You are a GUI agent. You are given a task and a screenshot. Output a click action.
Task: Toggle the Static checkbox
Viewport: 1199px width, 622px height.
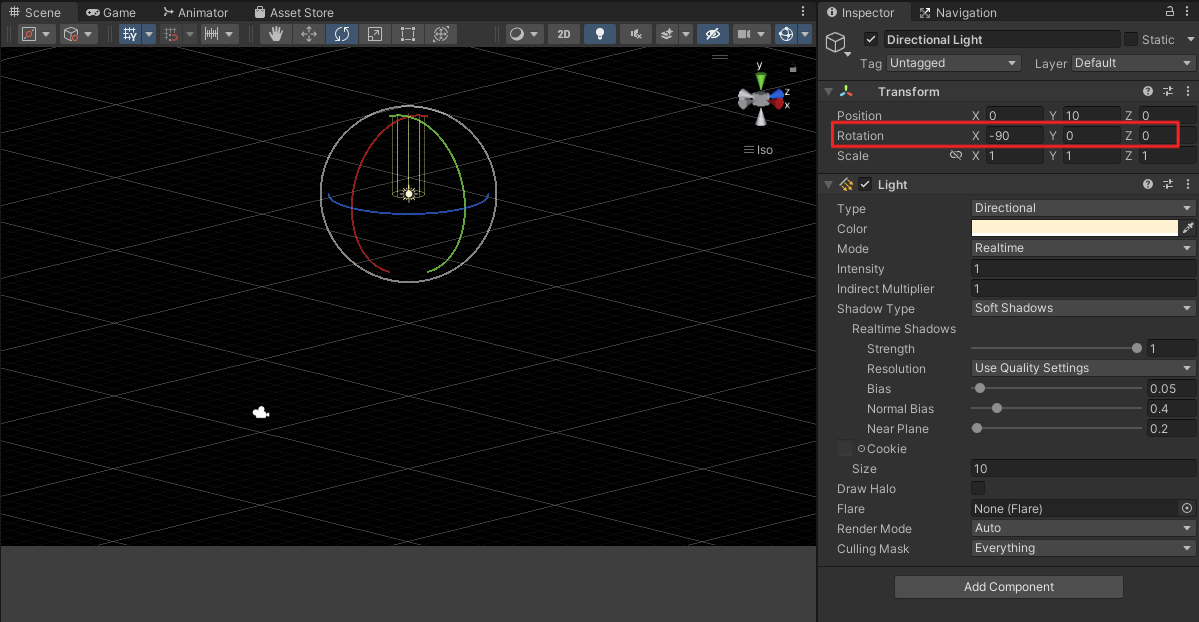(1131, 39)
